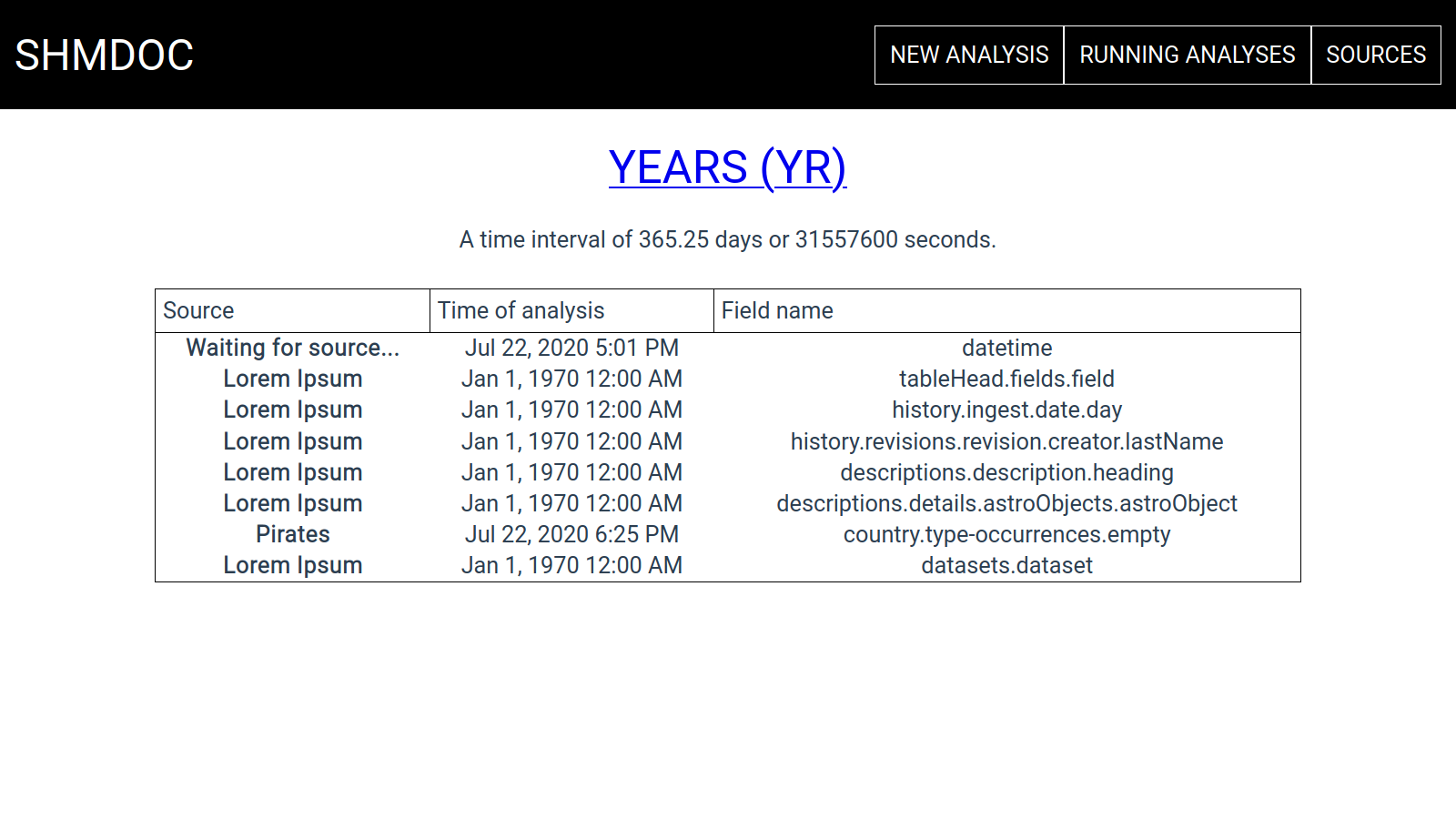Select the Jul 22, 2020 6:25 PM timestamp
The width and height of the screenshot is (1456, 819).
tap(571, 535)
